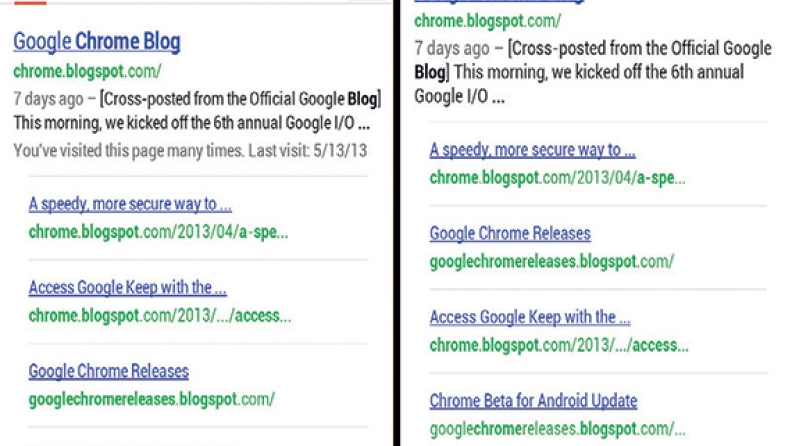
Task: Open Google Chrome Releases link in right panel
Action: pos(510,233)
